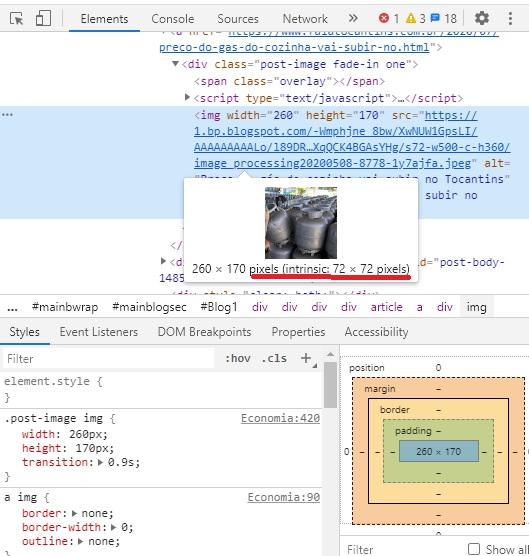Click the 260 × 170 box model content

pyautogui.click(x=439, y=451)
